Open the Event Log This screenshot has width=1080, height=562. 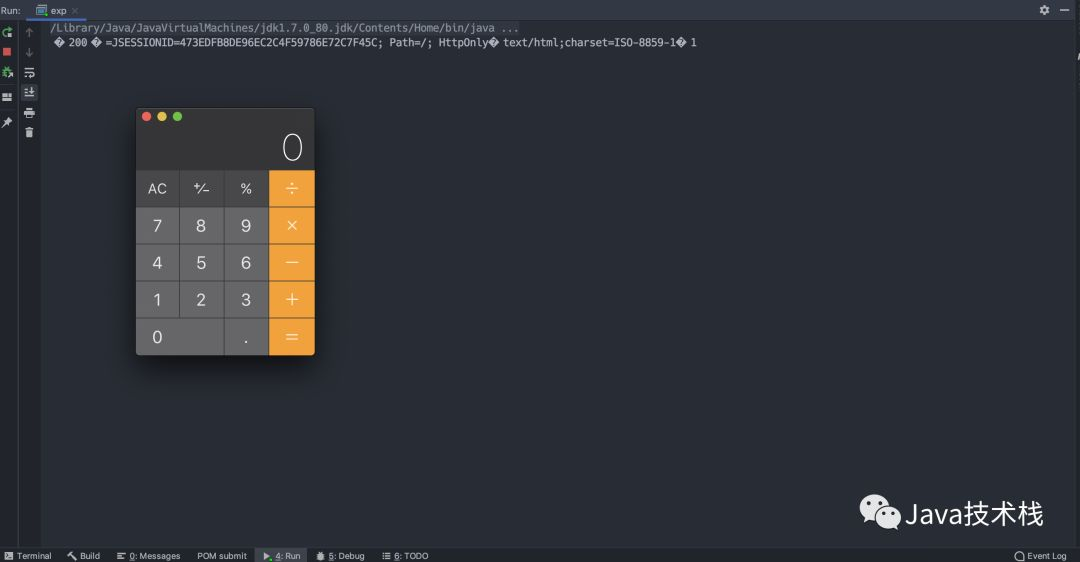coord(1040,556)
